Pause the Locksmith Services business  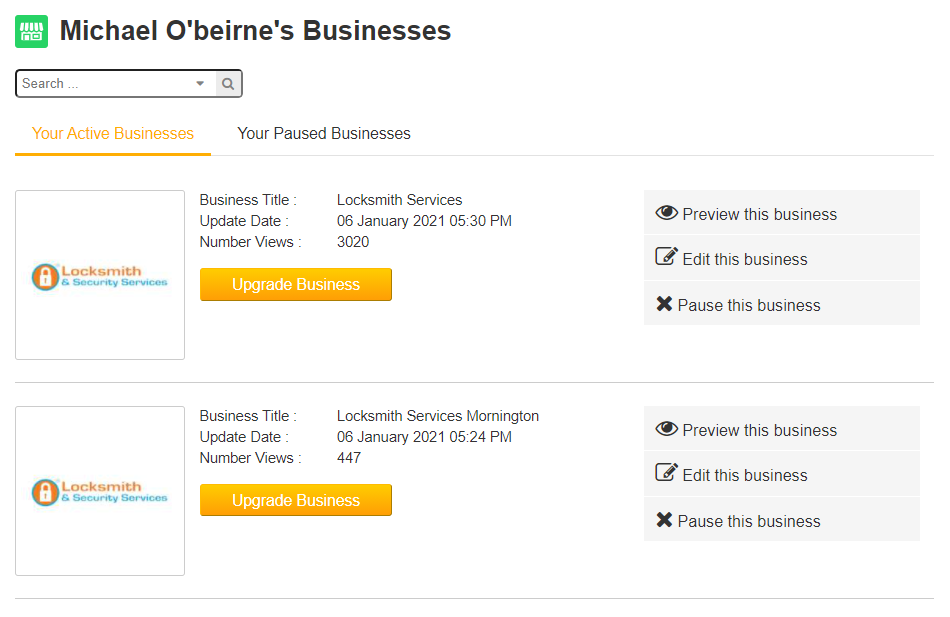pyautogui.click(x=749, y=306)
